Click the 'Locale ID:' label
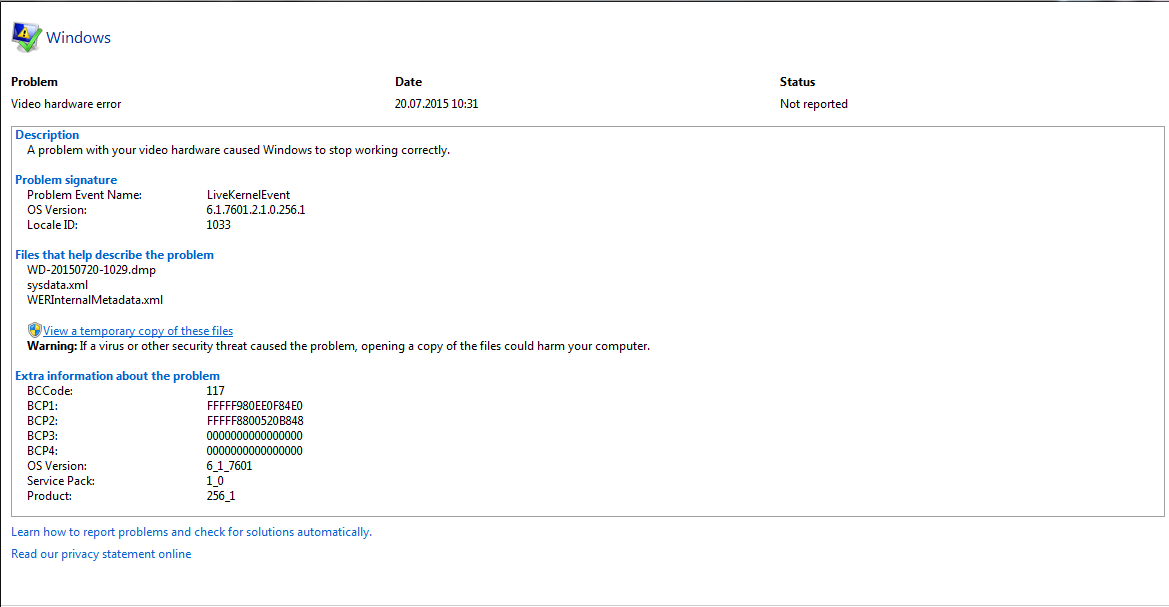This screenshot has width=1169, height=607. click(x=52, y=224)
